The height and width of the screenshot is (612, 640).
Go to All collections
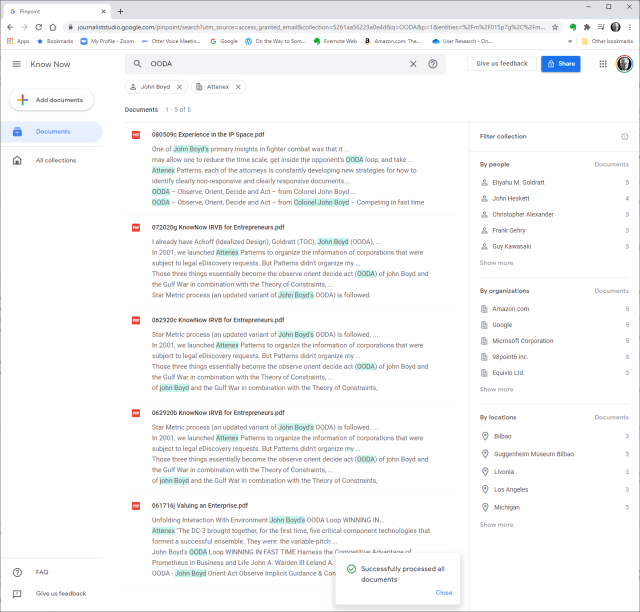click(55, 160)
